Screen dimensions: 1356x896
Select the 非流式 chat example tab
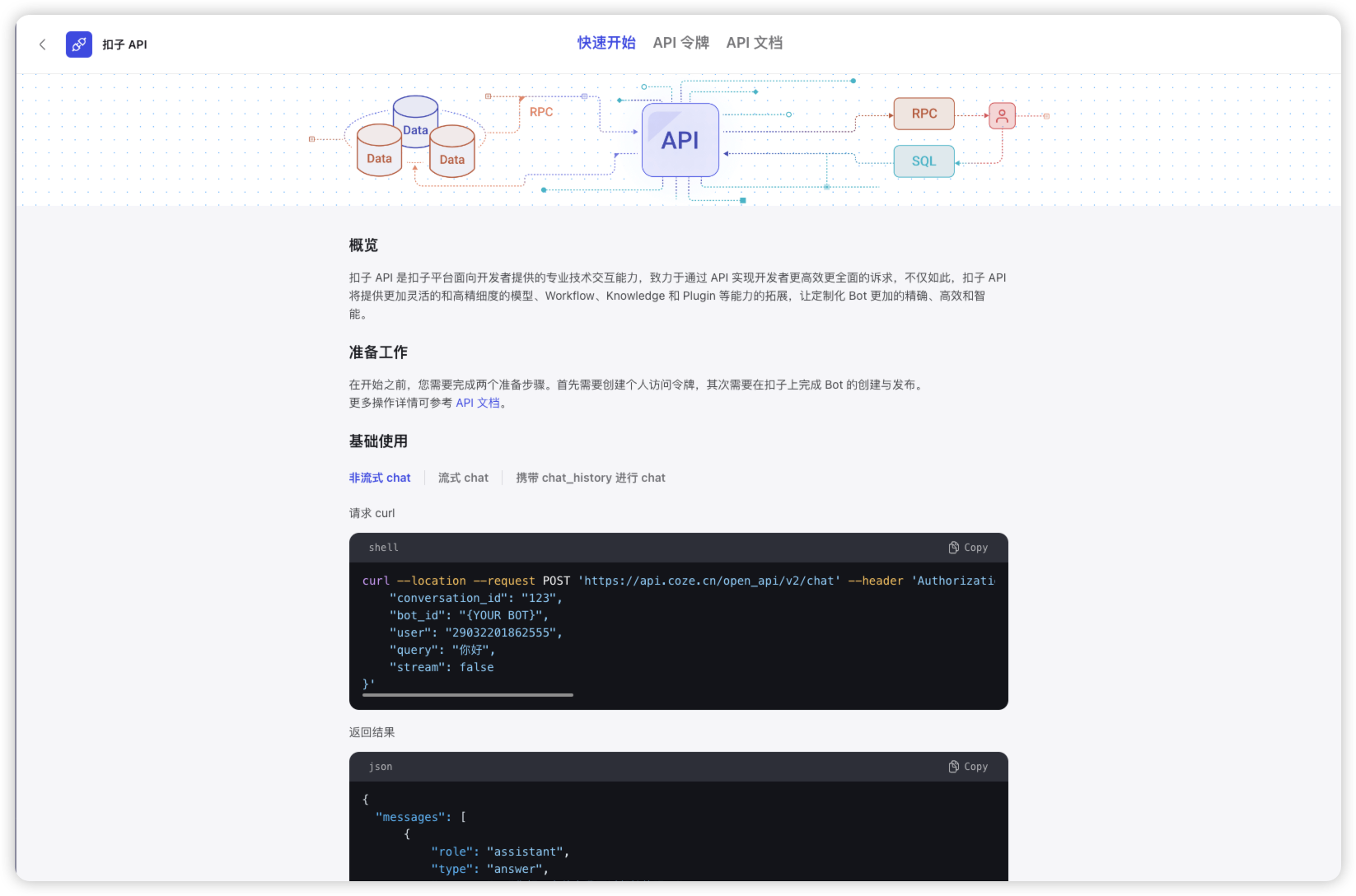[380, 478]
